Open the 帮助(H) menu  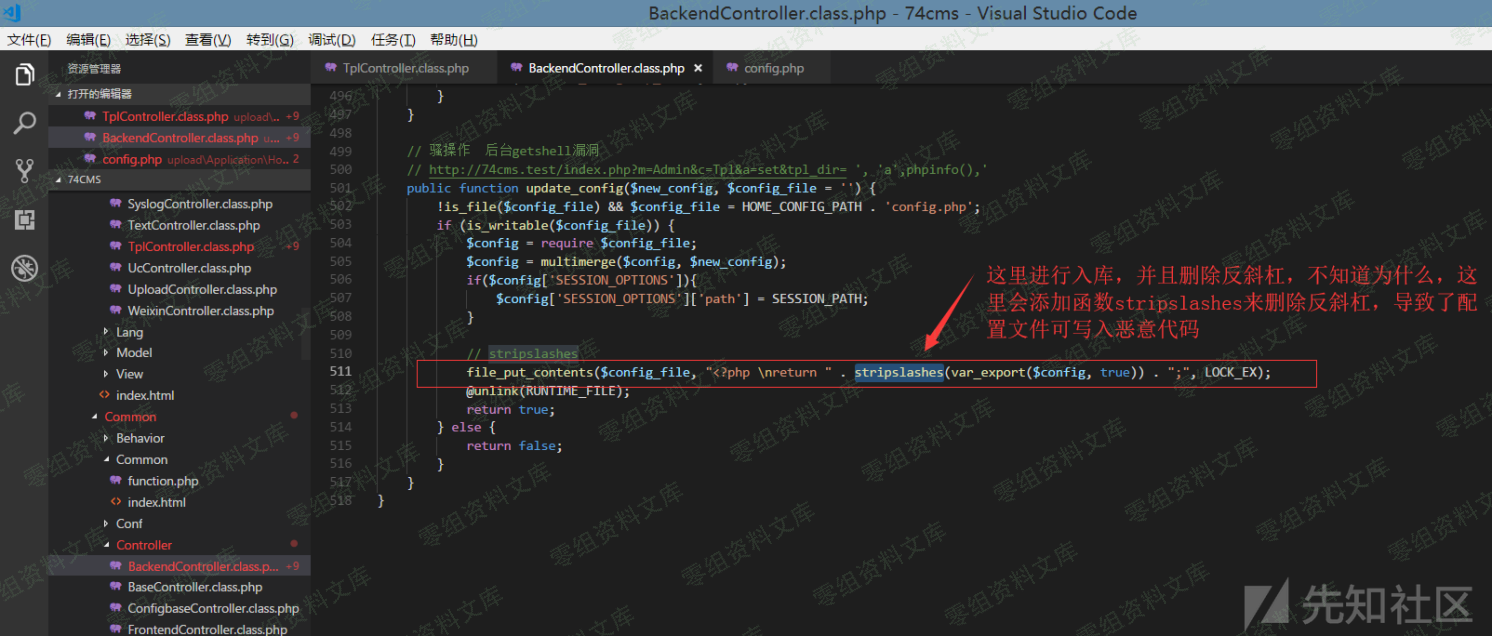click(x=453, y=40)
